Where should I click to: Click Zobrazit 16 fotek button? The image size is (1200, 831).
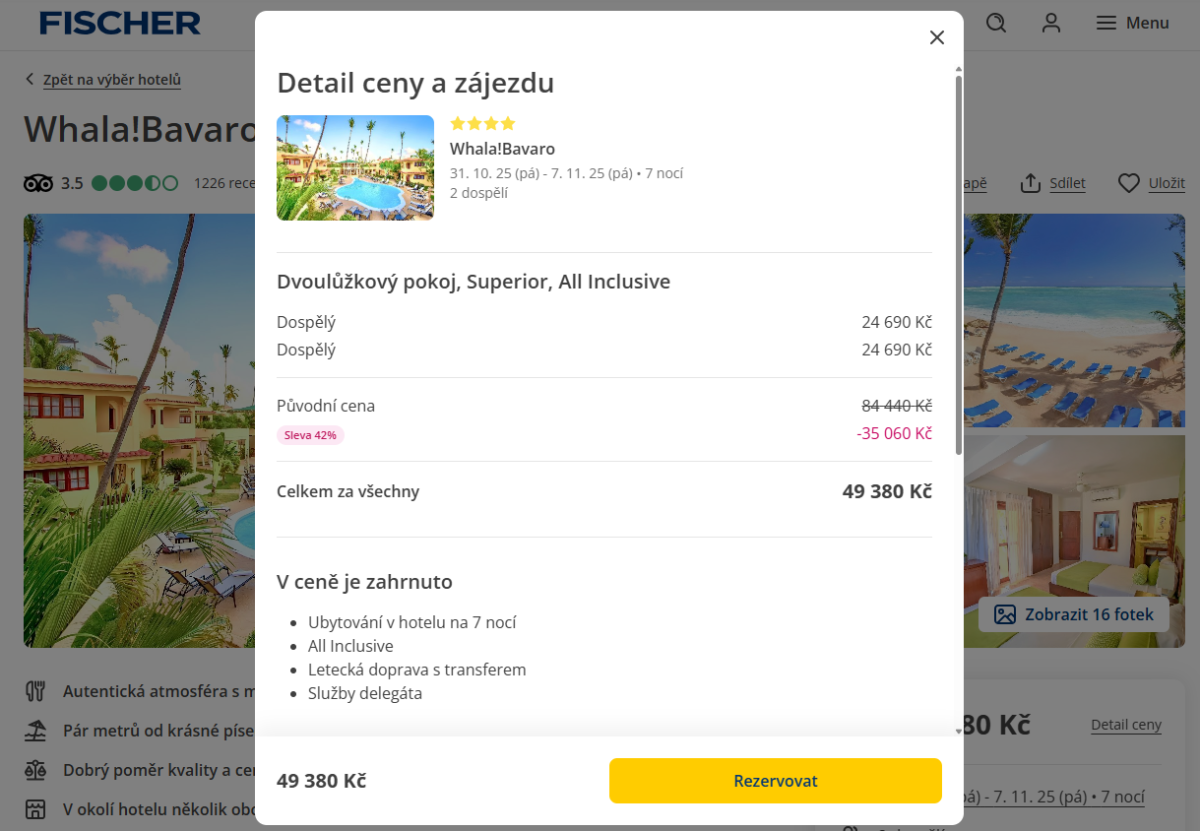click(x=1074, y=615)
